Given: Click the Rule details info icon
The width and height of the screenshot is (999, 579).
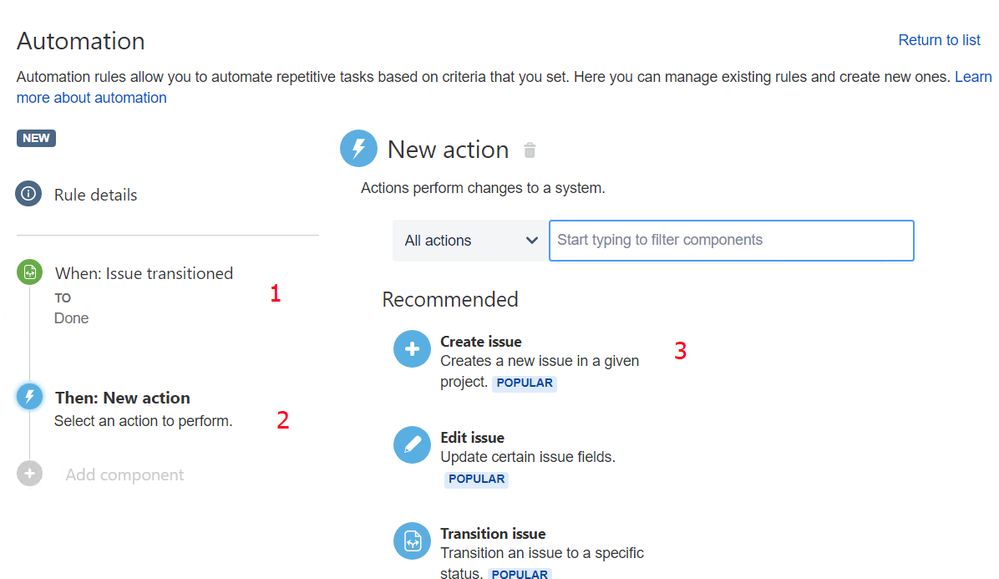Looking at the screenshot, I should (x=29, y=194).
